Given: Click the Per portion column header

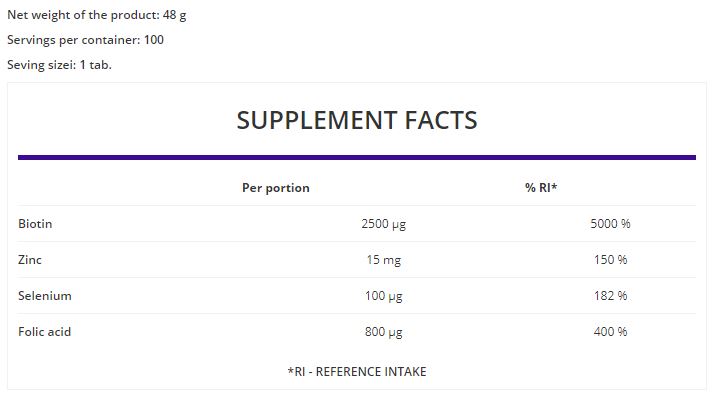Looking at the screenshot, I should (276, 188).
